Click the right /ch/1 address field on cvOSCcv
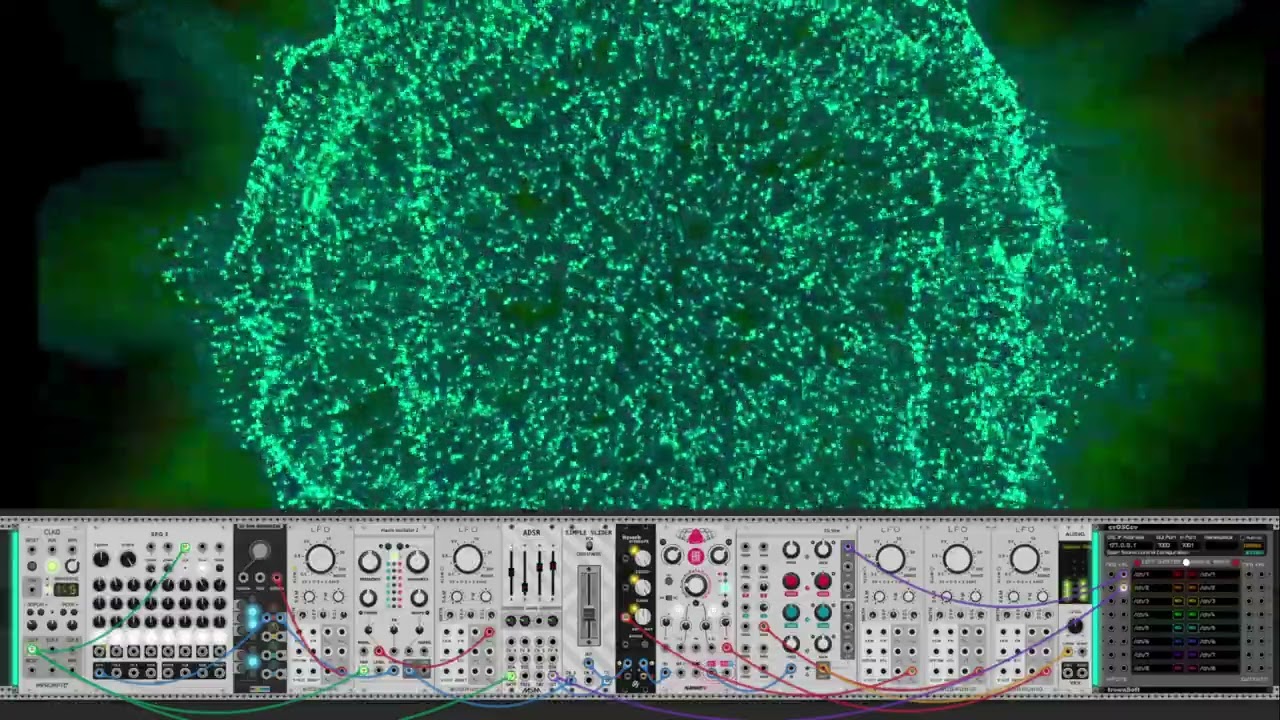1280x720 pixels. tap(1220, 574)
